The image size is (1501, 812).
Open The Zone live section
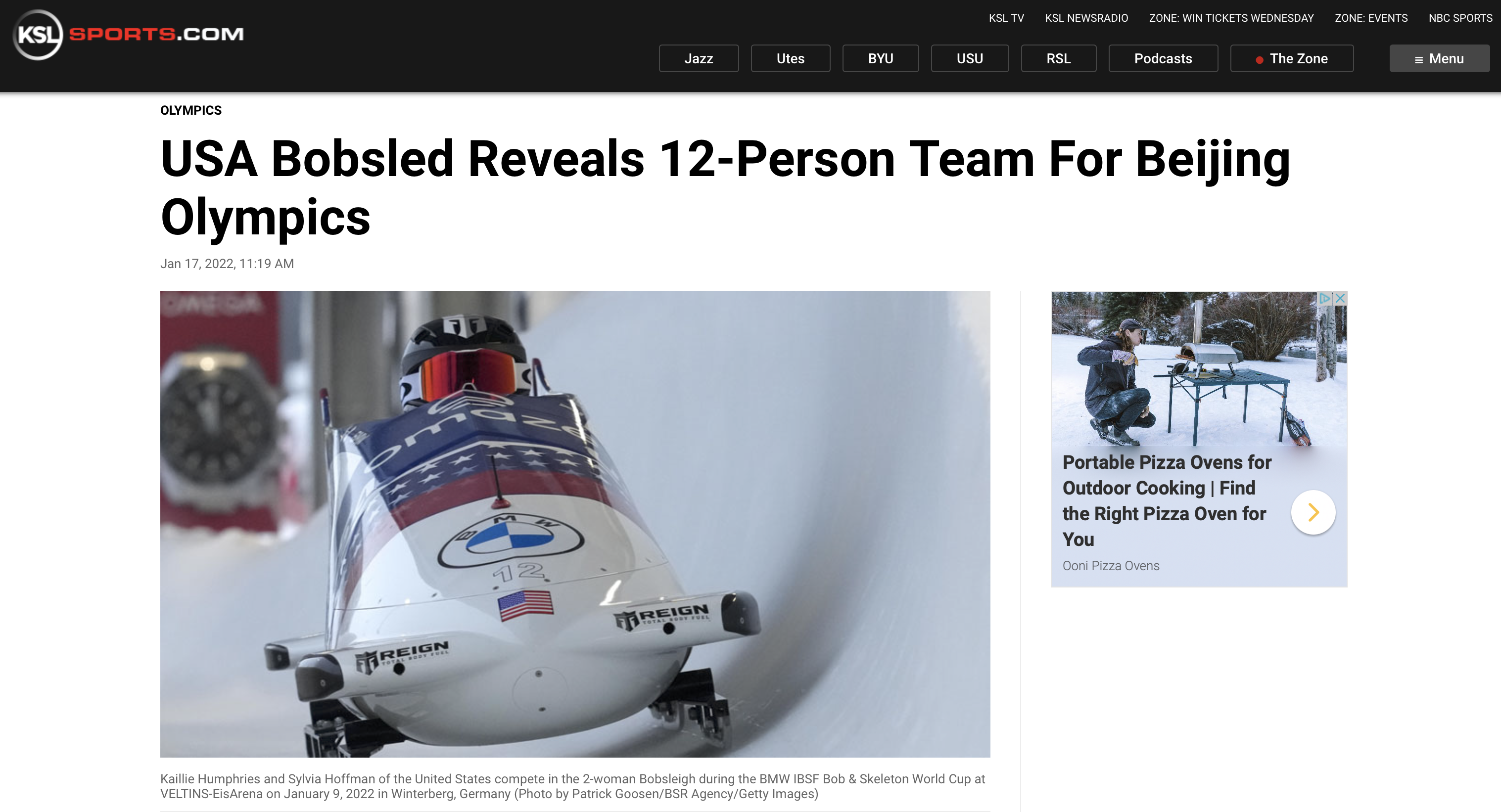[1292, 59]
